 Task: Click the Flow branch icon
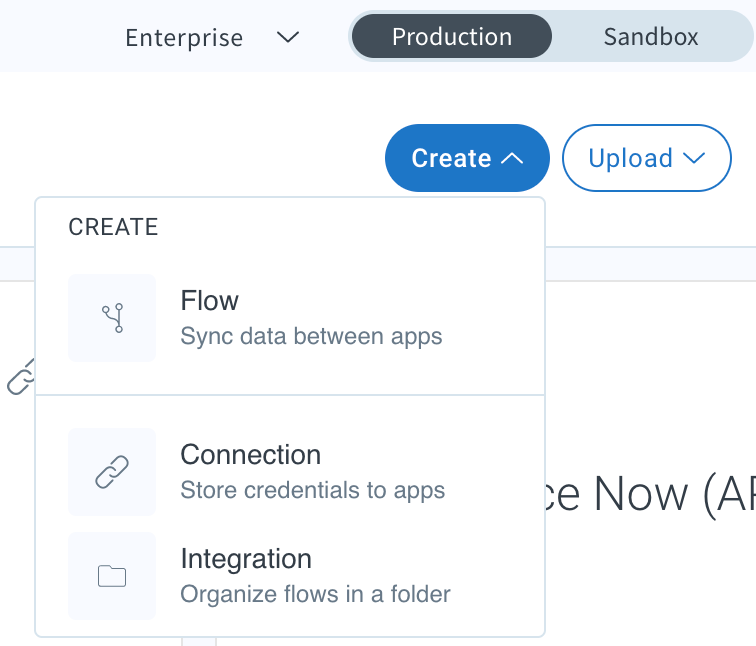pos(112,318)
